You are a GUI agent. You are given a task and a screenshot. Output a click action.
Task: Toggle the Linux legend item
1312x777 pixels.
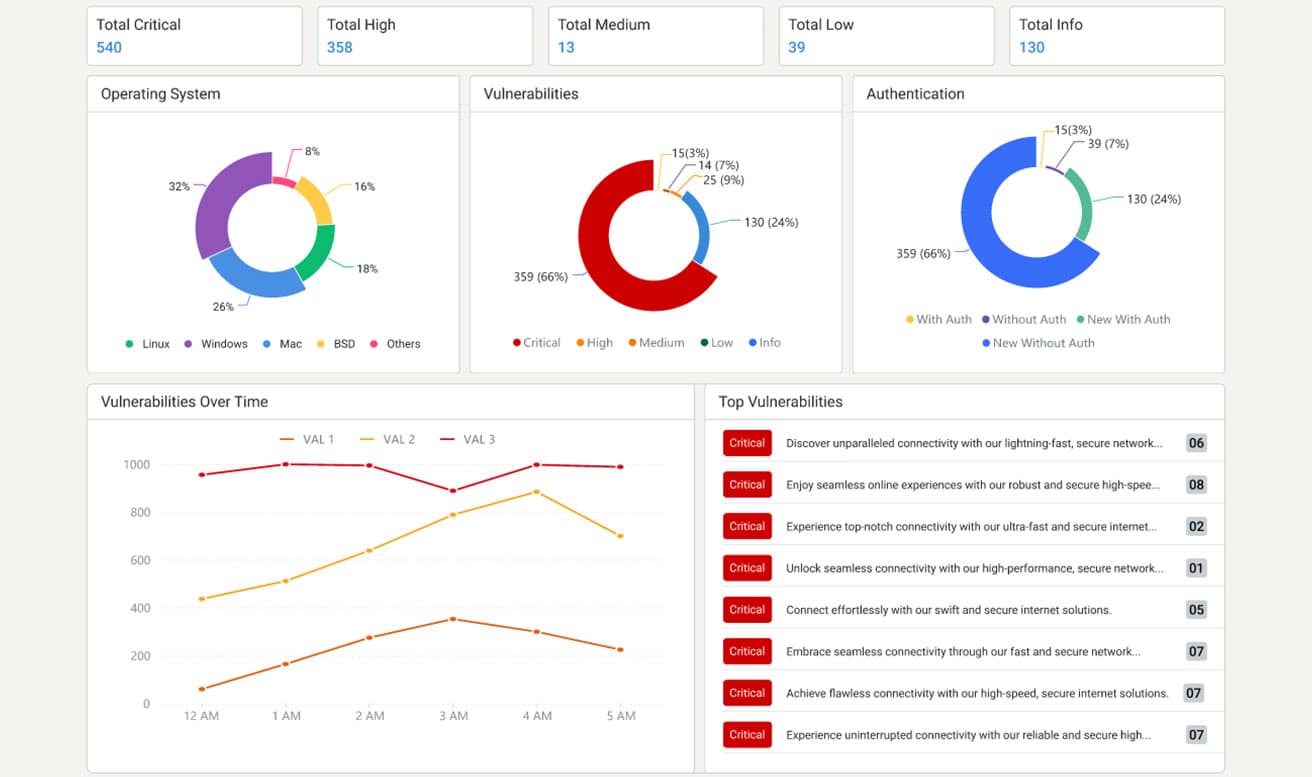point(148,344)
